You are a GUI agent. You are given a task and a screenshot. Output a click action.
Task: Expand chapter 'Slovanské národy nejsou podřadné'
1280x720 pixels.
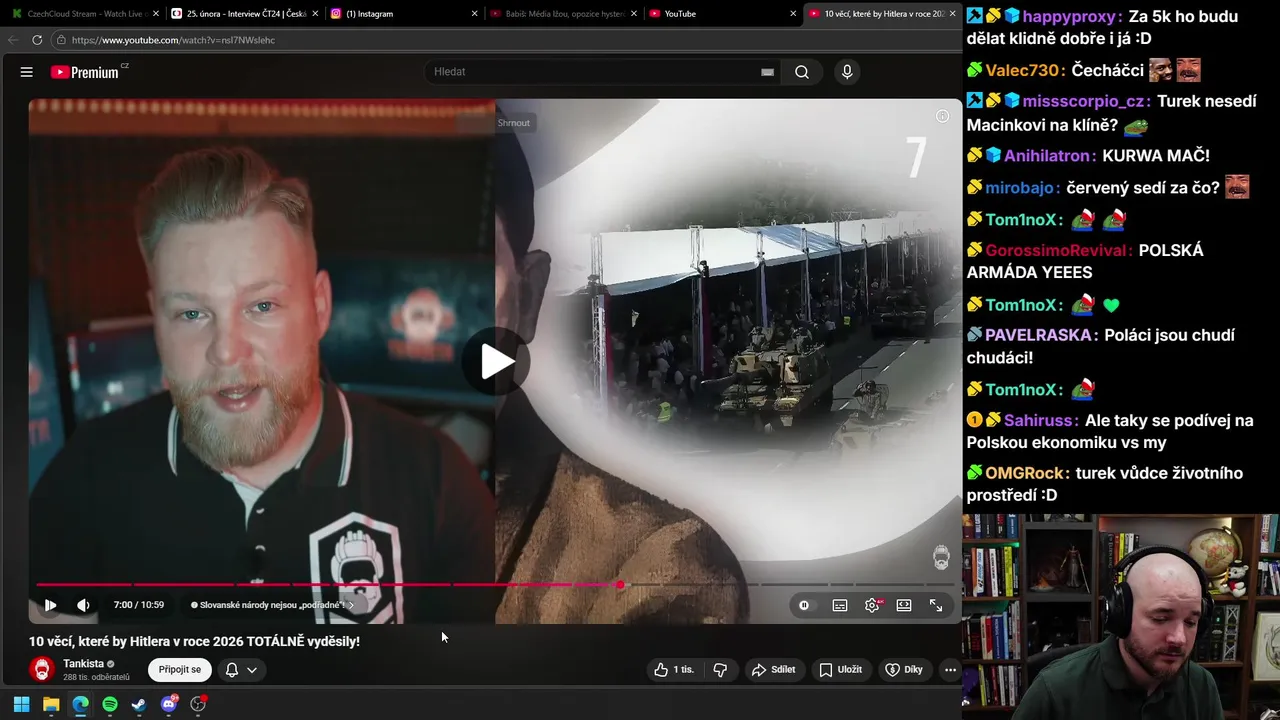(x=272, y=605)
